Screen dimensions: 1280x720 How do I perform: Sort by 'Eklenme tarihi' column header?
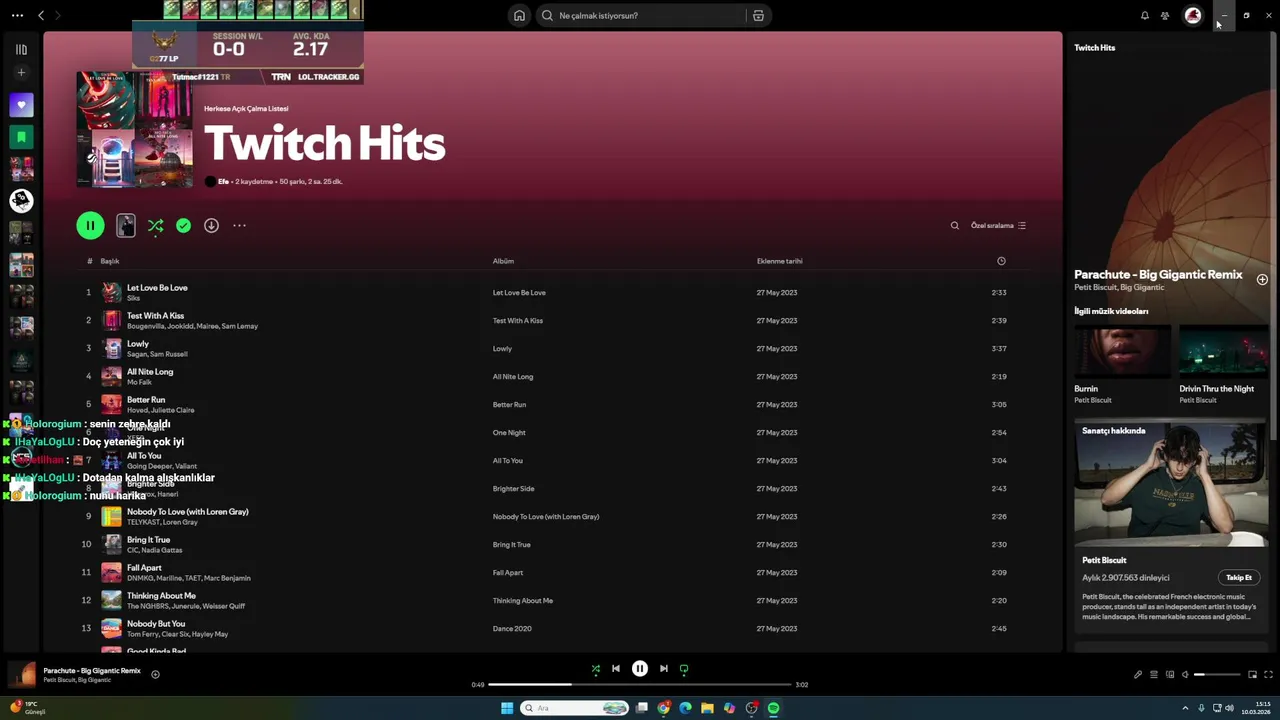pos(779,261)
